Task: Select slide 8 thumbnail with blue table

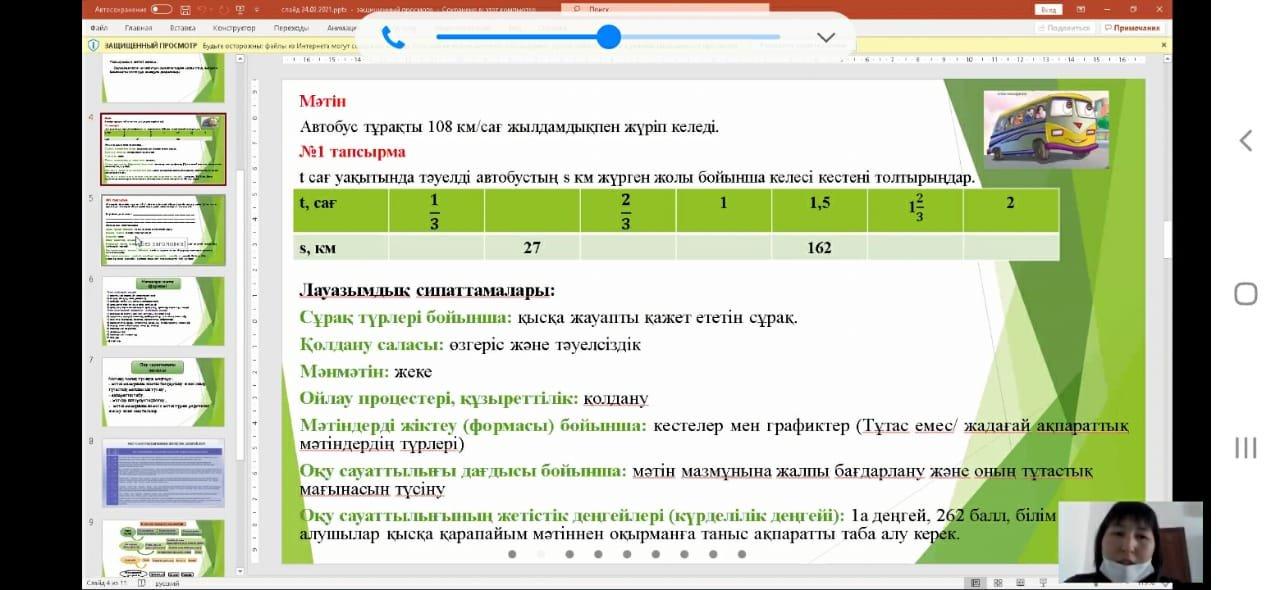Action: click(x=163, y=473)
